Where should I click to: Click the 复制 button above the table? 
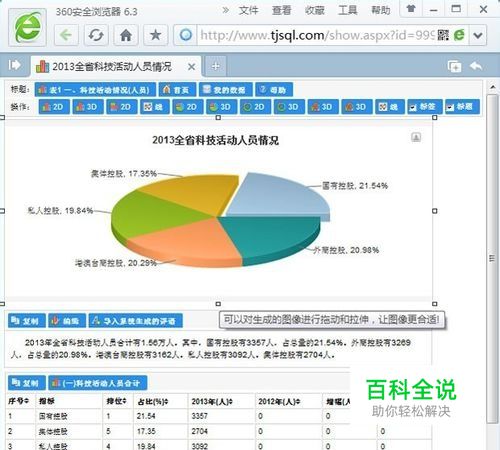(x=27, y=383)
